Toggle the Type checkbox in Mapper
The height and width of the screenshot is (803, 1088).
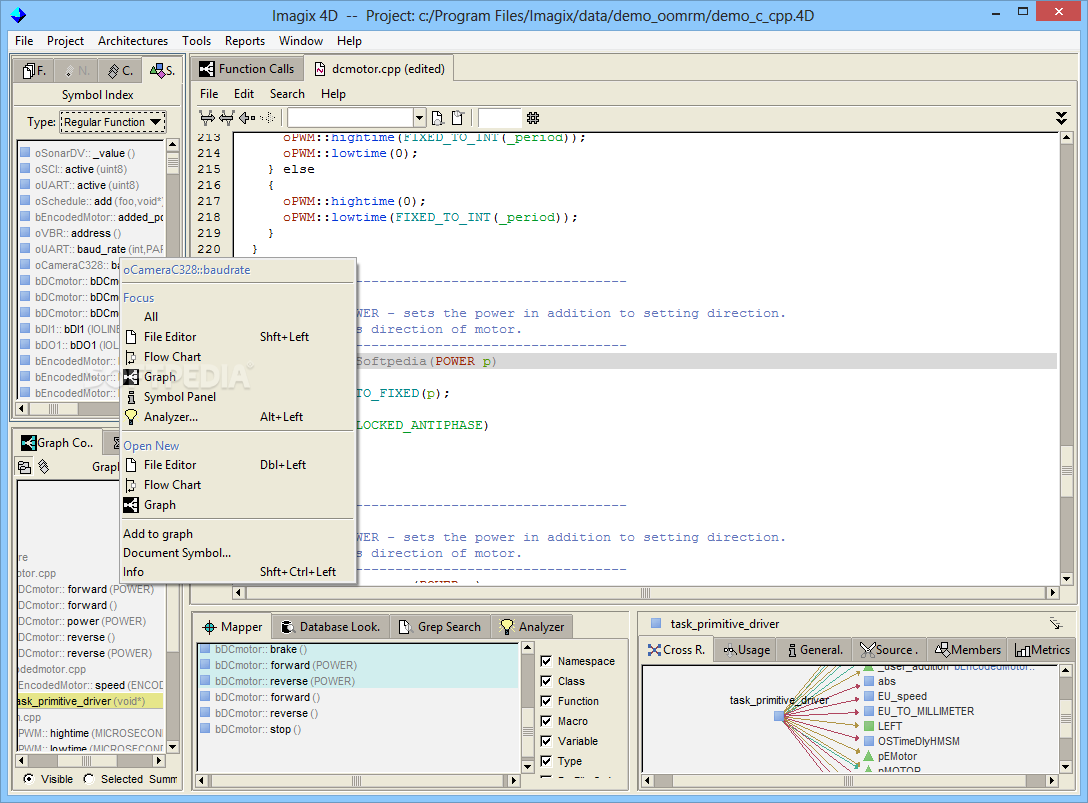click(546, 761)
